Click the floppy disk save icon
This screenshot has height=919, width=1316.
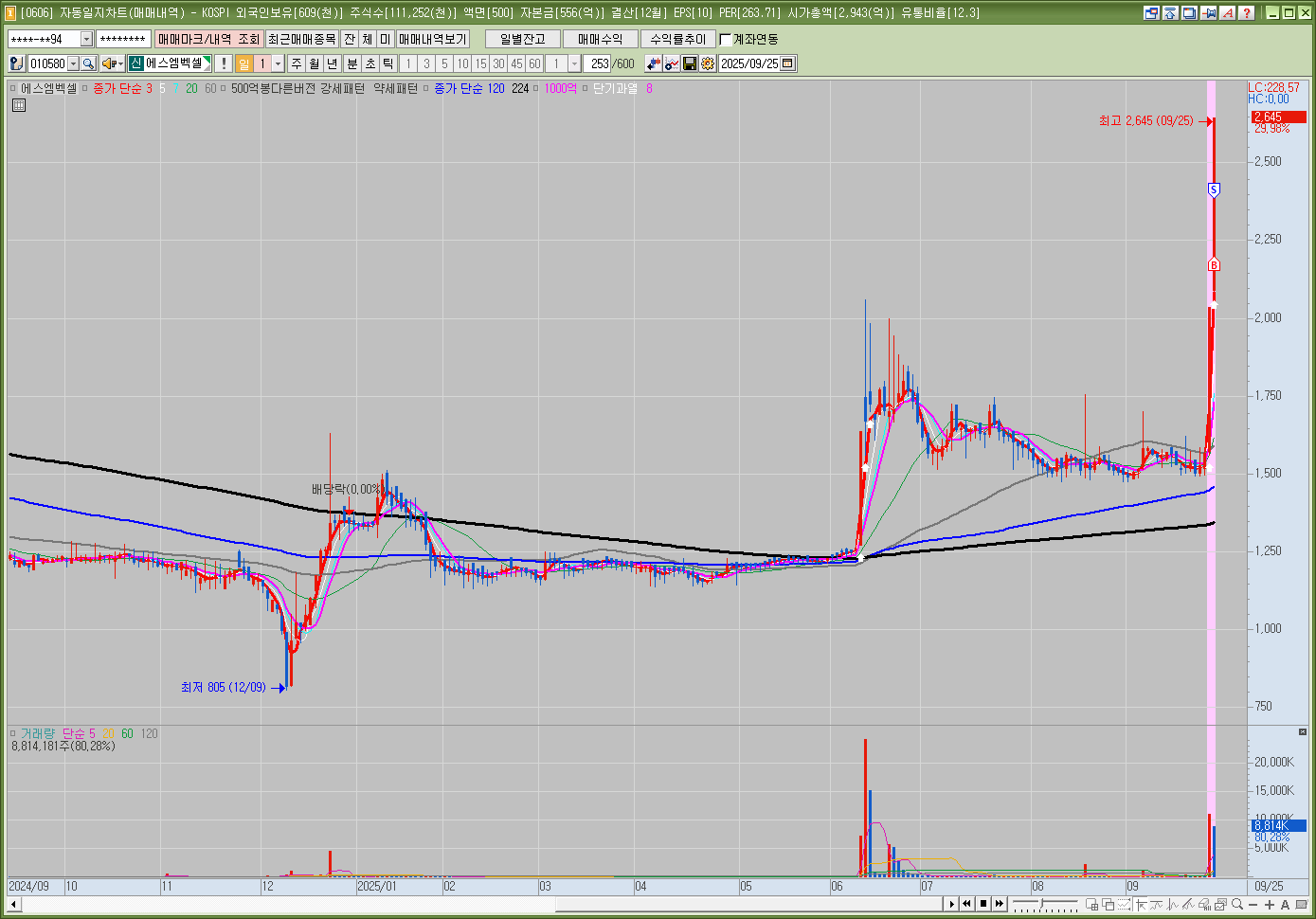690,63
